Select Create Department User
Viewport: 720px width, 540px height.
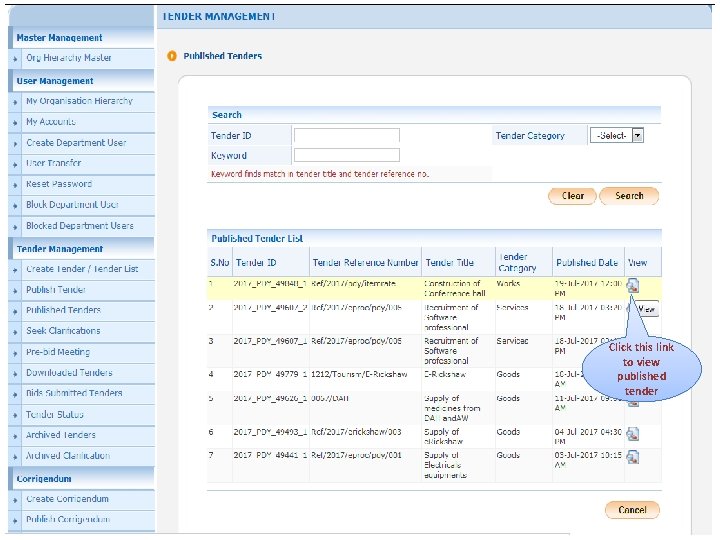[76, 143]
